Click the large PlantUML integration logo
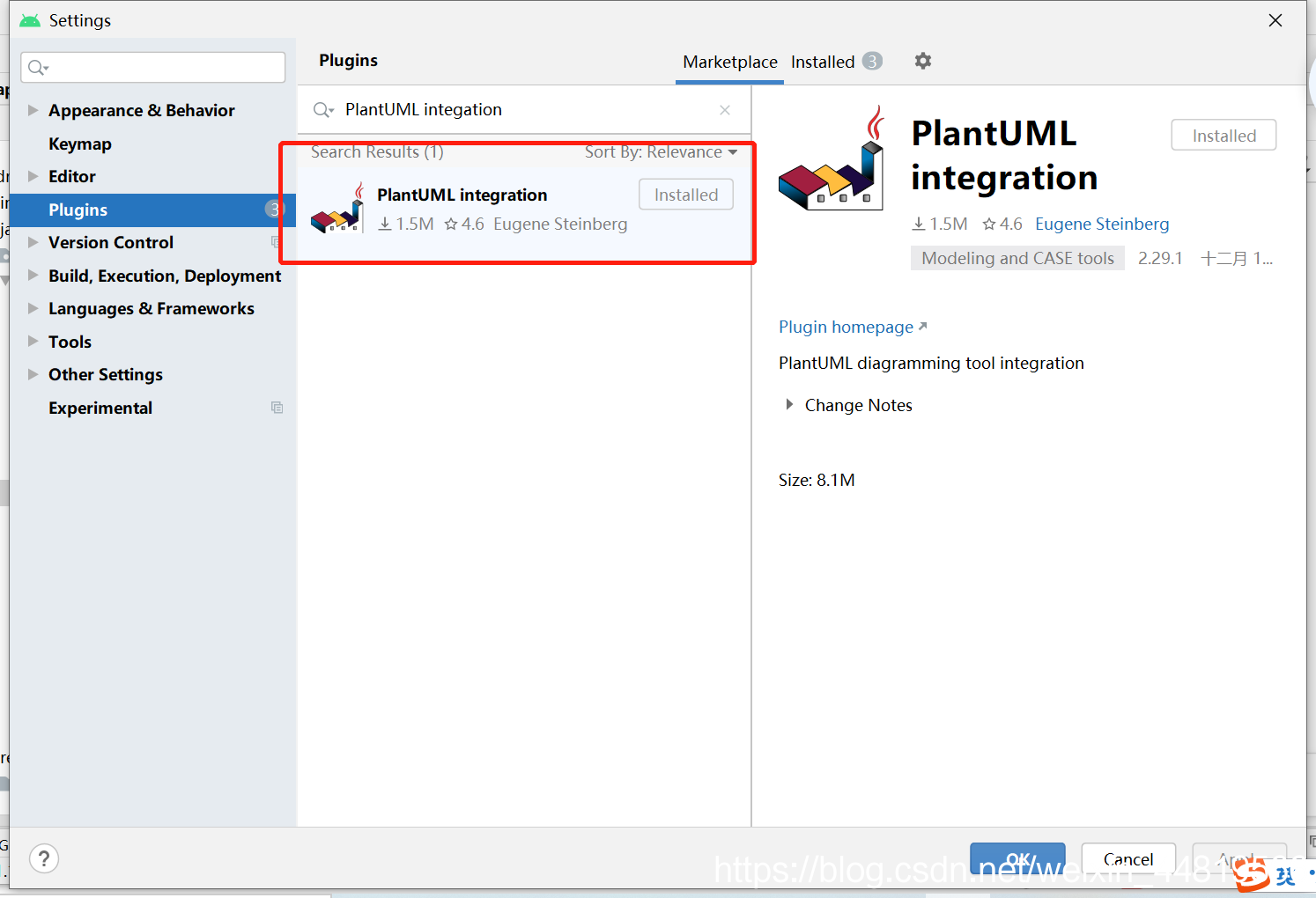This screenshot has height=898, width=1316. click(x=832, y=158)
